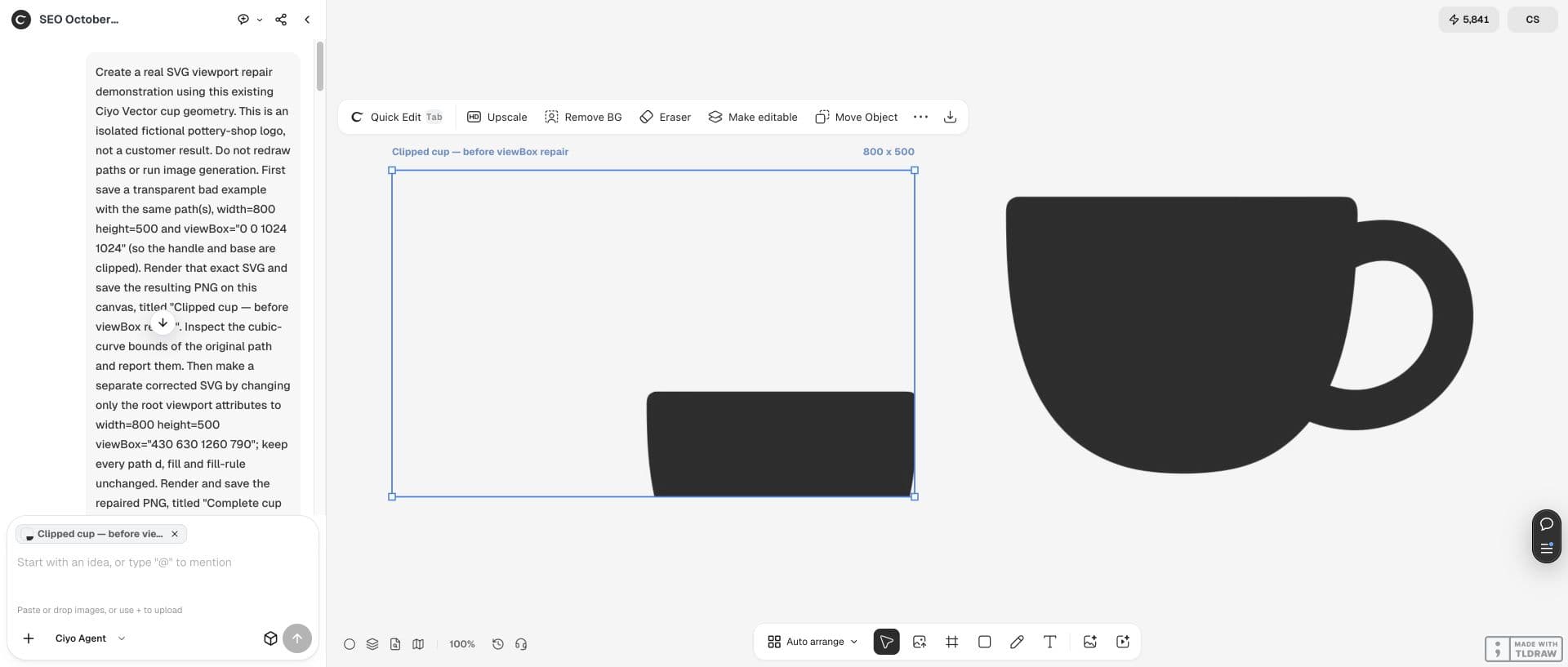This screenshot has width=1568, height=667.
Task: Select the Text tool
Action: point(1050,642)
